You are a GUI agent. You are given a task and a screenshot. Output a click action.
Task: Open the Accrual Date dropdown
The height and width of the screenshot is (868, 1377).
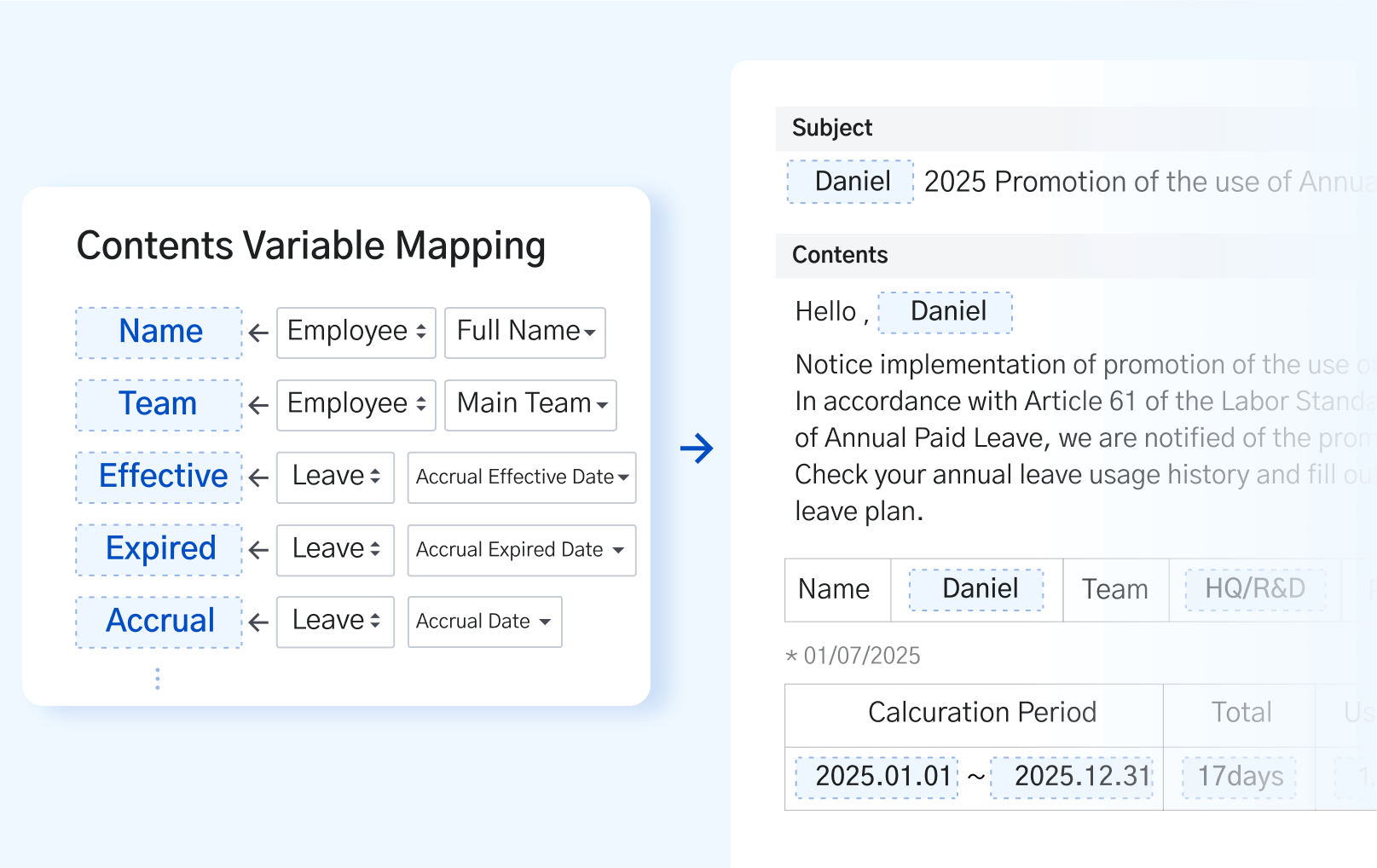pos(484,622)
